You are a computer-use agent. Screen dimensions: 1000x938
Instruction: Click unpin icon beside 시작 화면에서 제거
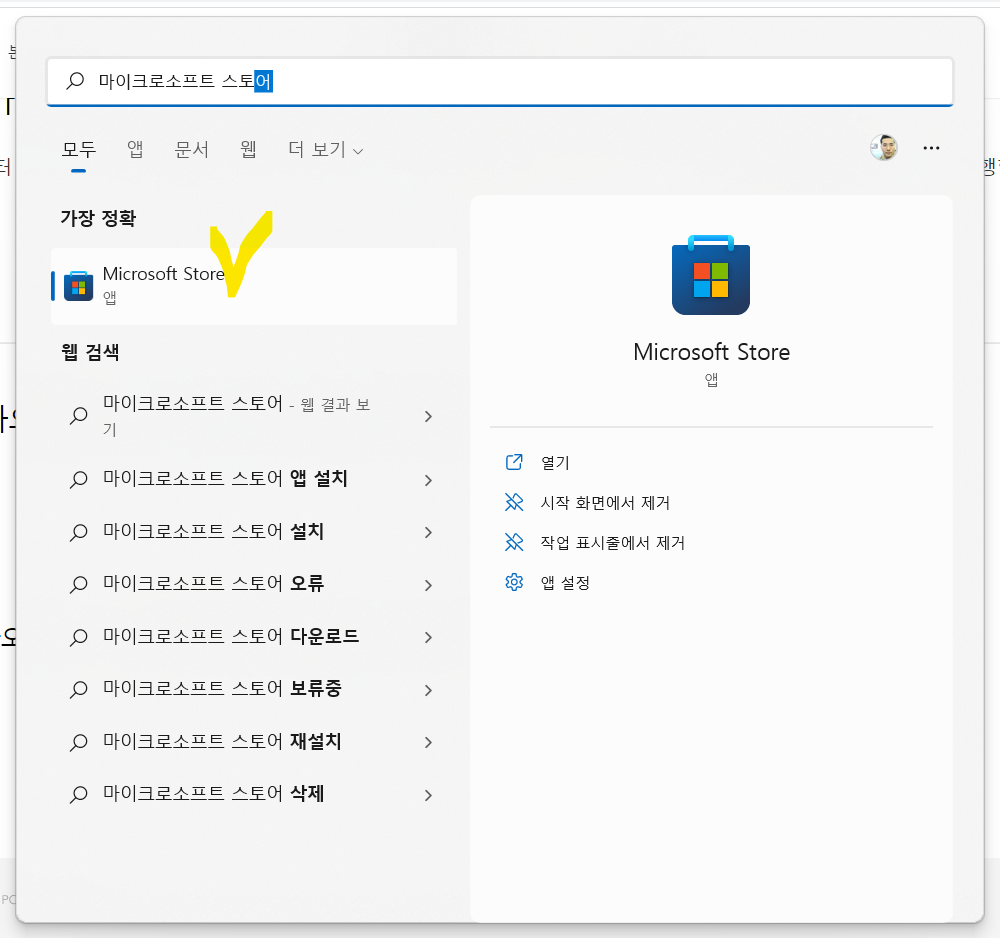pyautogui.click(x=514, y=502)
